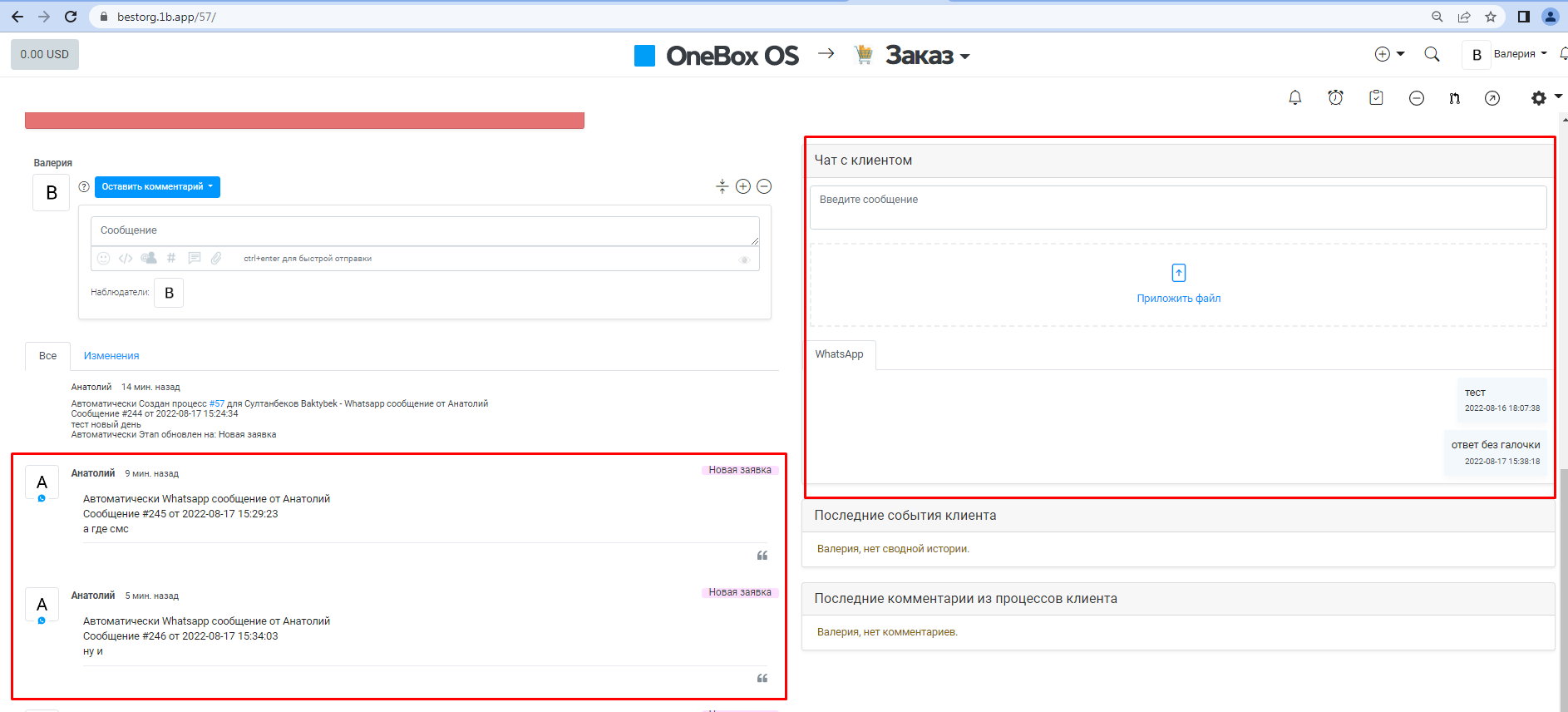Toggle the eye visibility icon in comment box
Image resolution: width=1568 pixels, height=712 pixels.
(744, 260)
